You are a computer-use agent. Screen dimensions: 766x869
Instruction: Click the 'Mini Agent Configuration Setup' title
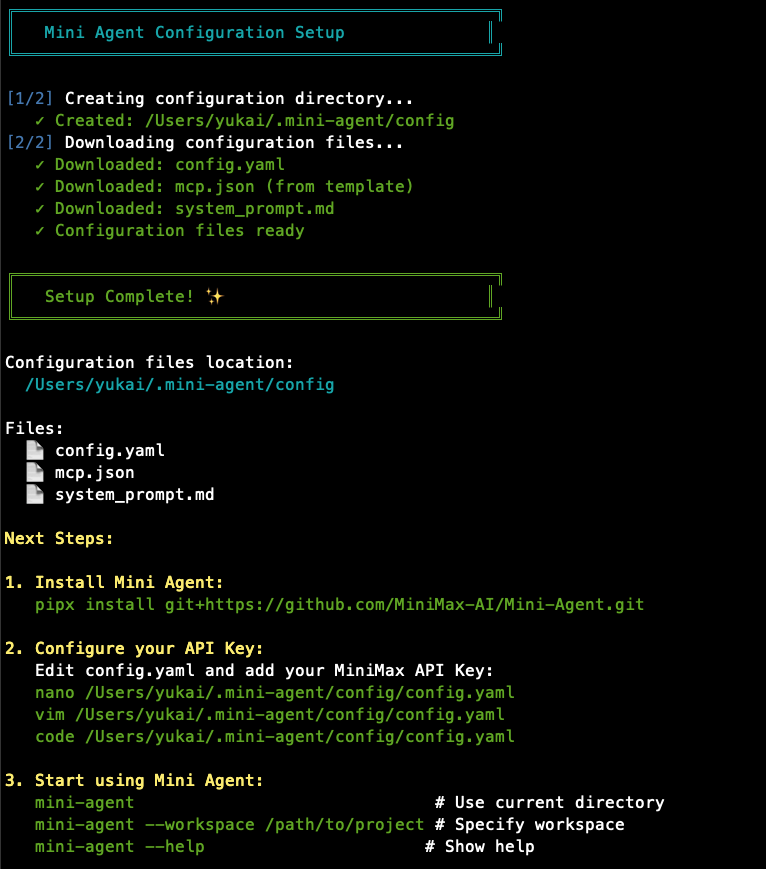coord(194,33)
